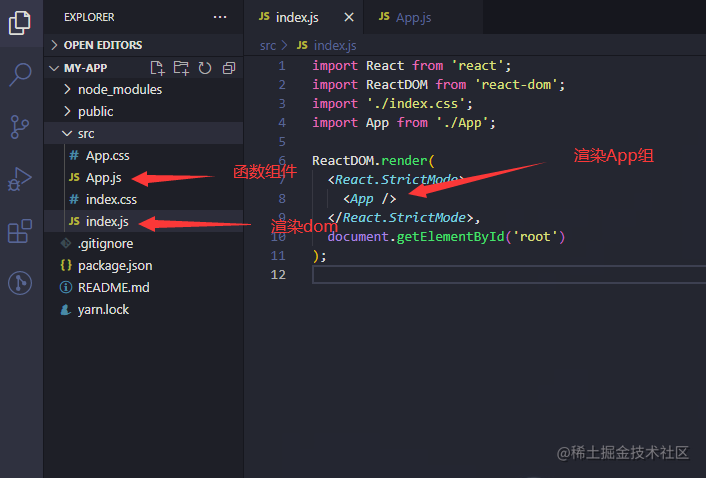Click './App' import path on line 4
Screen dimensions: 706x478
coord(462,123)
